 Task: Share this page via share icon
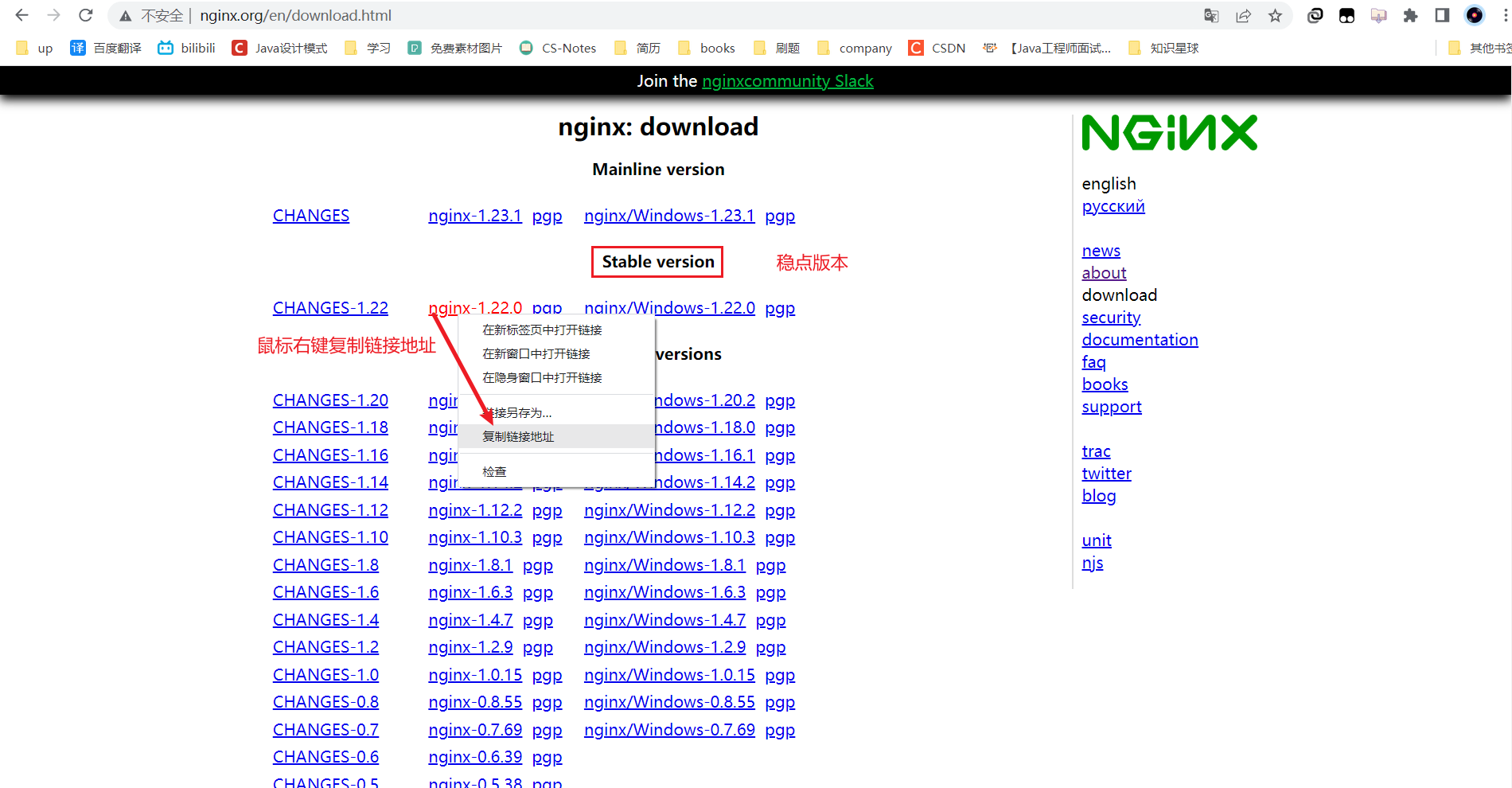click(1243, 16)
